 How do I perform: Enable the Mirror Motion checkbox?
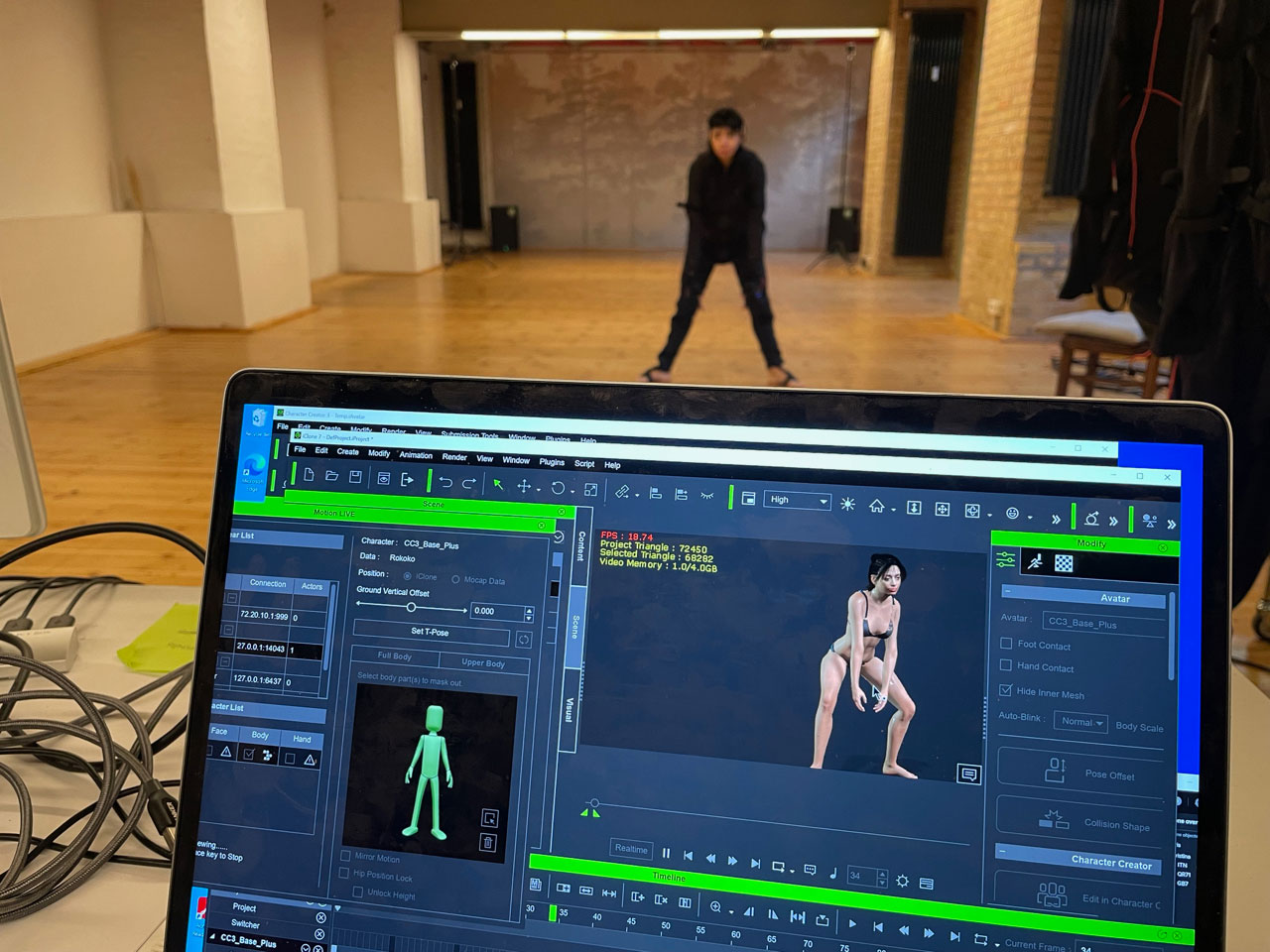(x=346, y=856)
